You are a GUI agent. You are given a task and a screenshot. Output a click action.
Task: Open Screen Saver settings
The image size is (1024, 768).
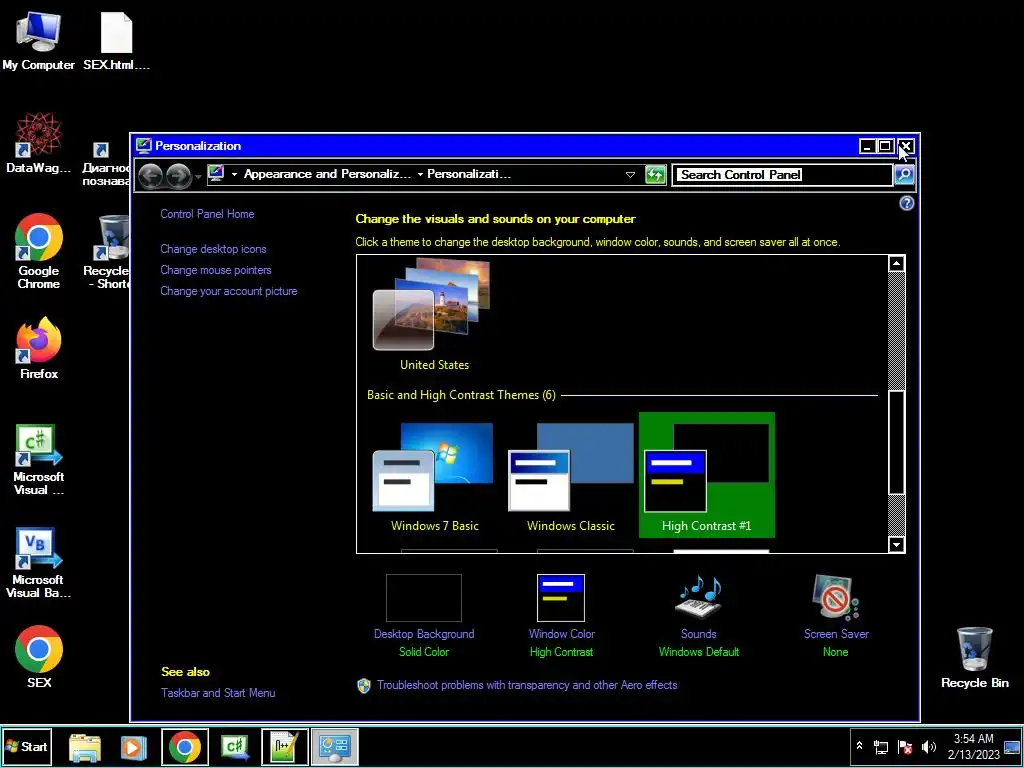pyautogui.click(x=836, y=616)
